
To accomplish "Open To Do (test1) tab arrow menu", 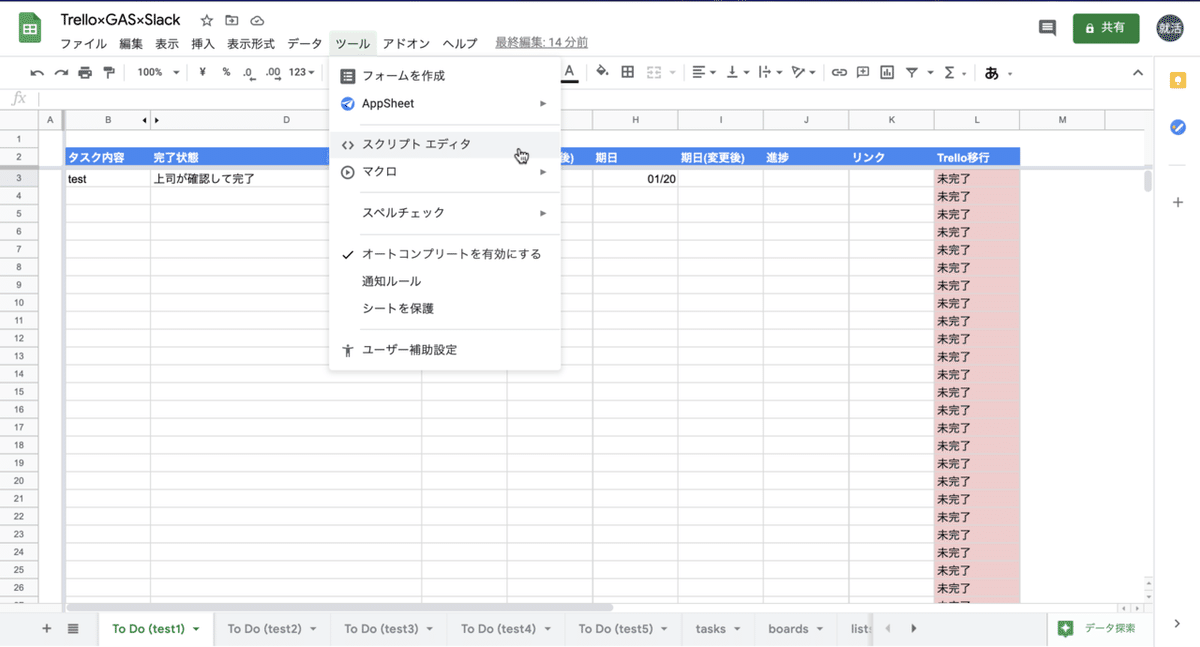I will tap(196, 629).
